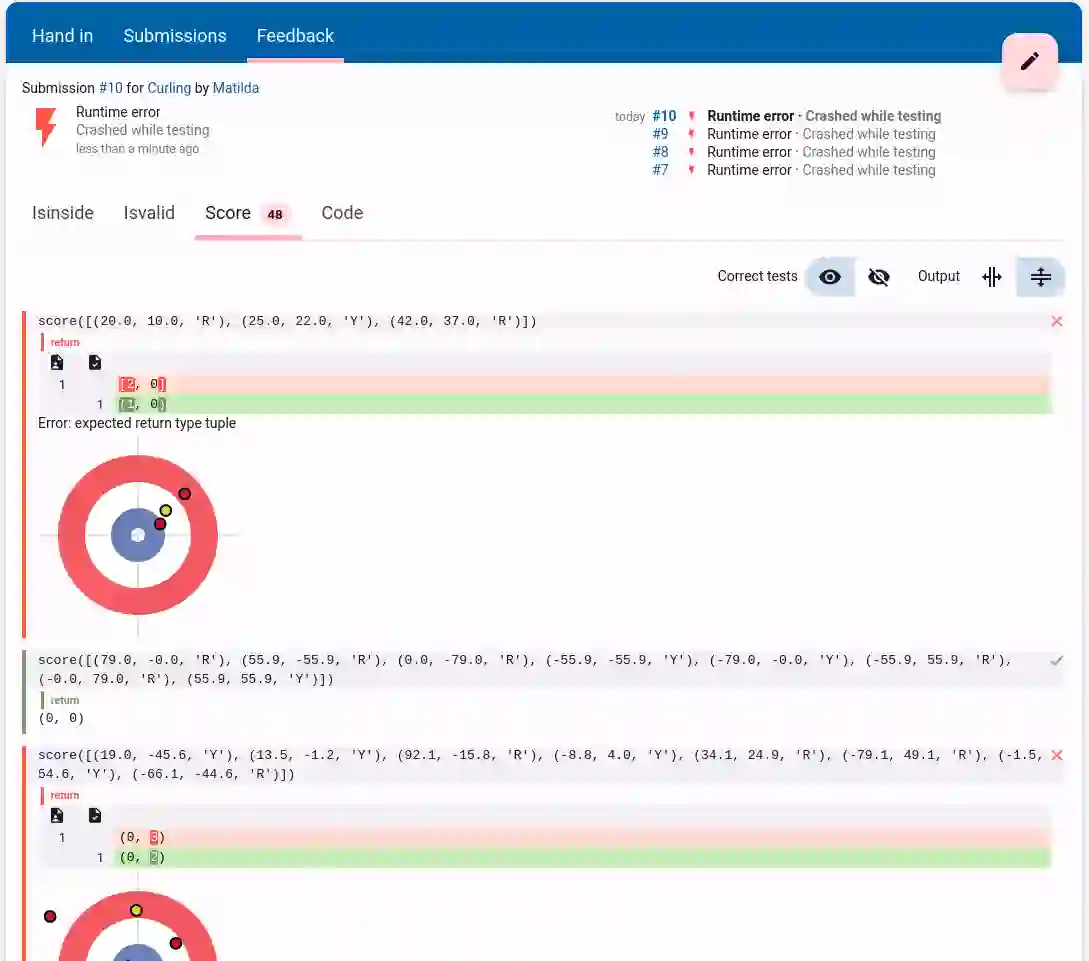
Task: Click expected output file icon in third diff
Action: (x=95, y=815)
